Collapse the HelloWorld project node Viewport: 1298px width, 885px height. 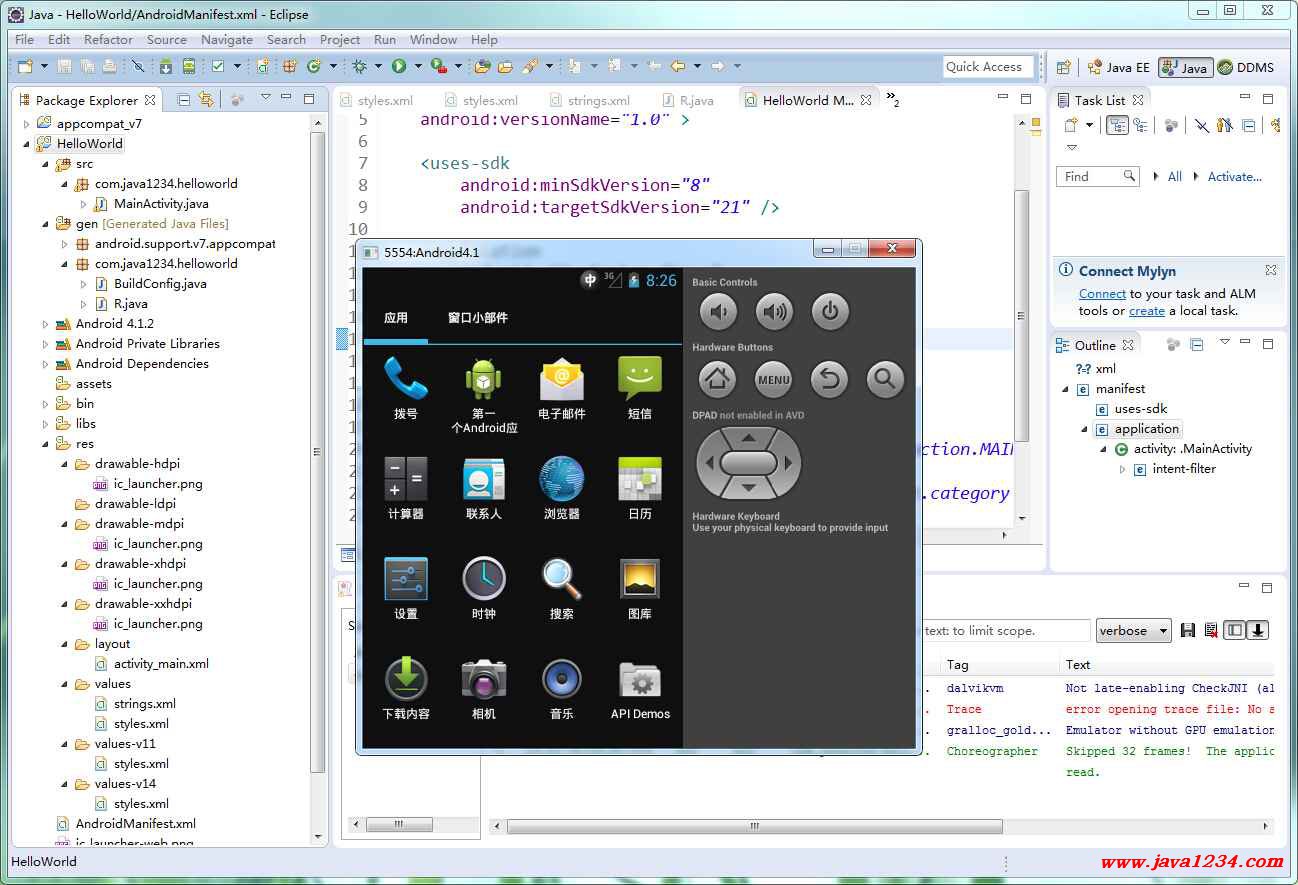tap(27, 144)
